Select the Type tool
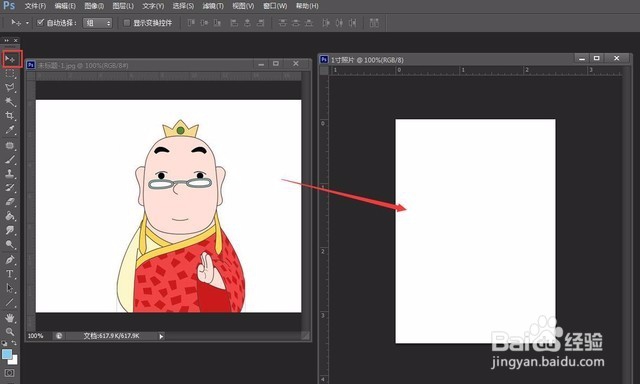Screen dimensions: 640x384 10,274
